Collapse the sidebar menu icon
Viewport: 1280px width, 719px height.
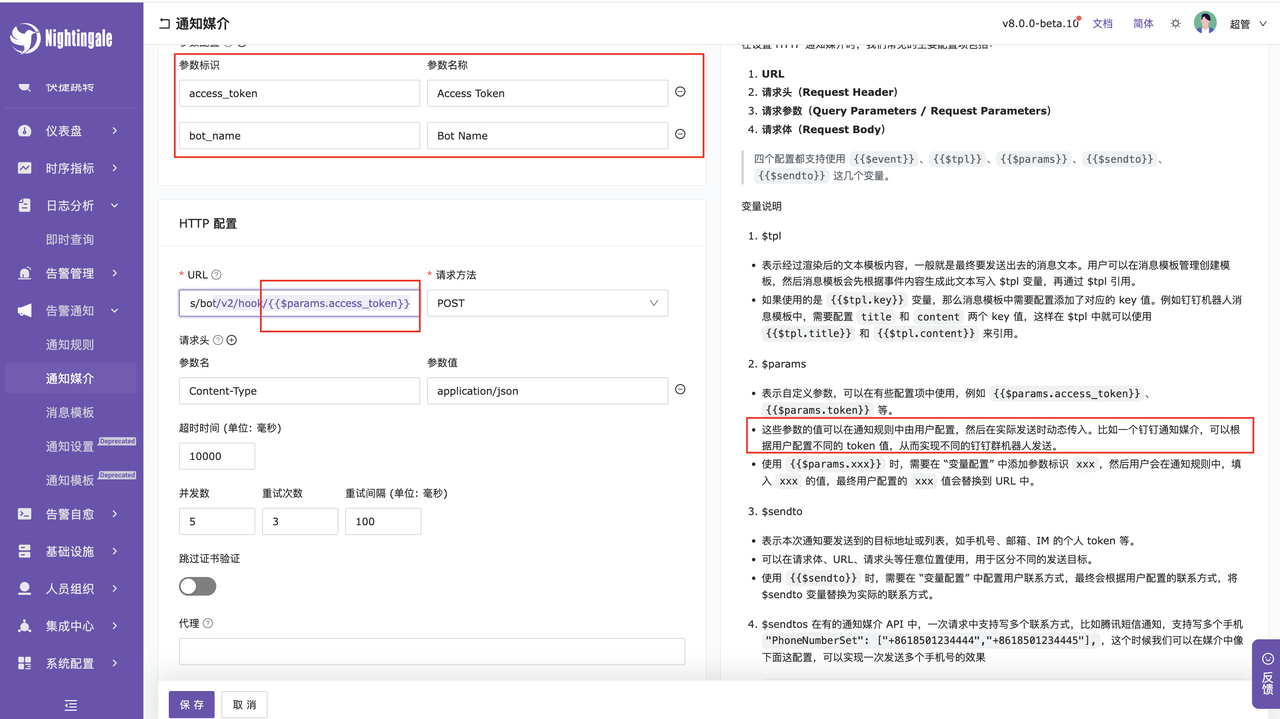(x=71, y=704)
